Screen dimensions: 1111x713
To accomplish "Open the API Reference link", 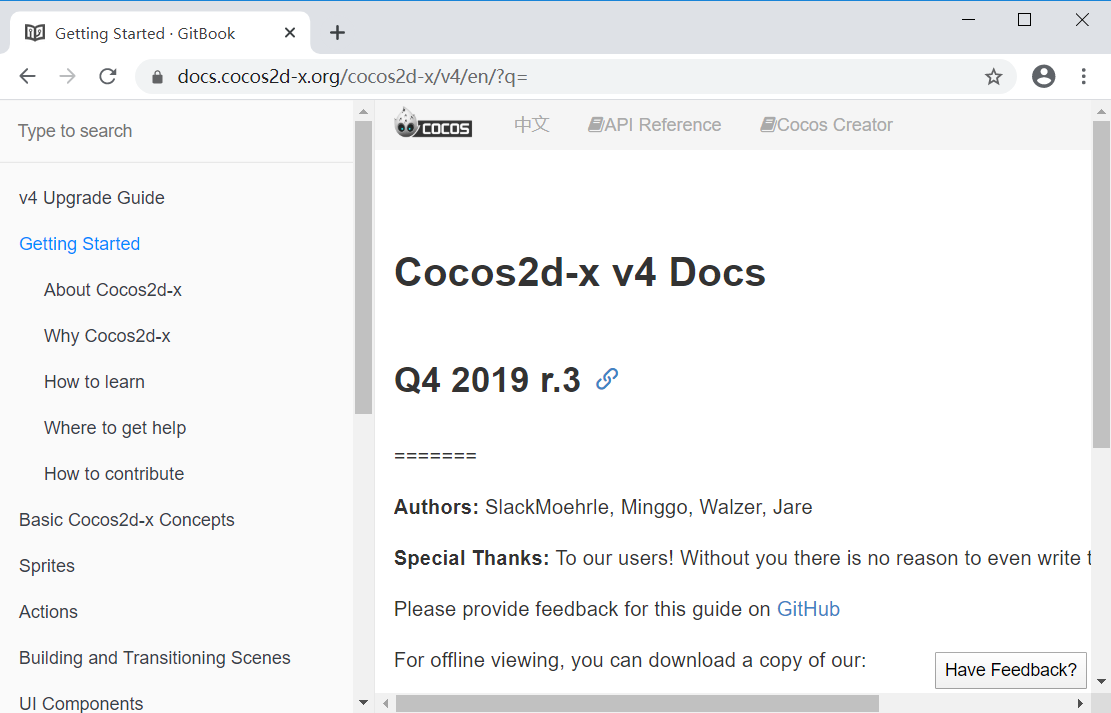I will [x=654, y=125].
